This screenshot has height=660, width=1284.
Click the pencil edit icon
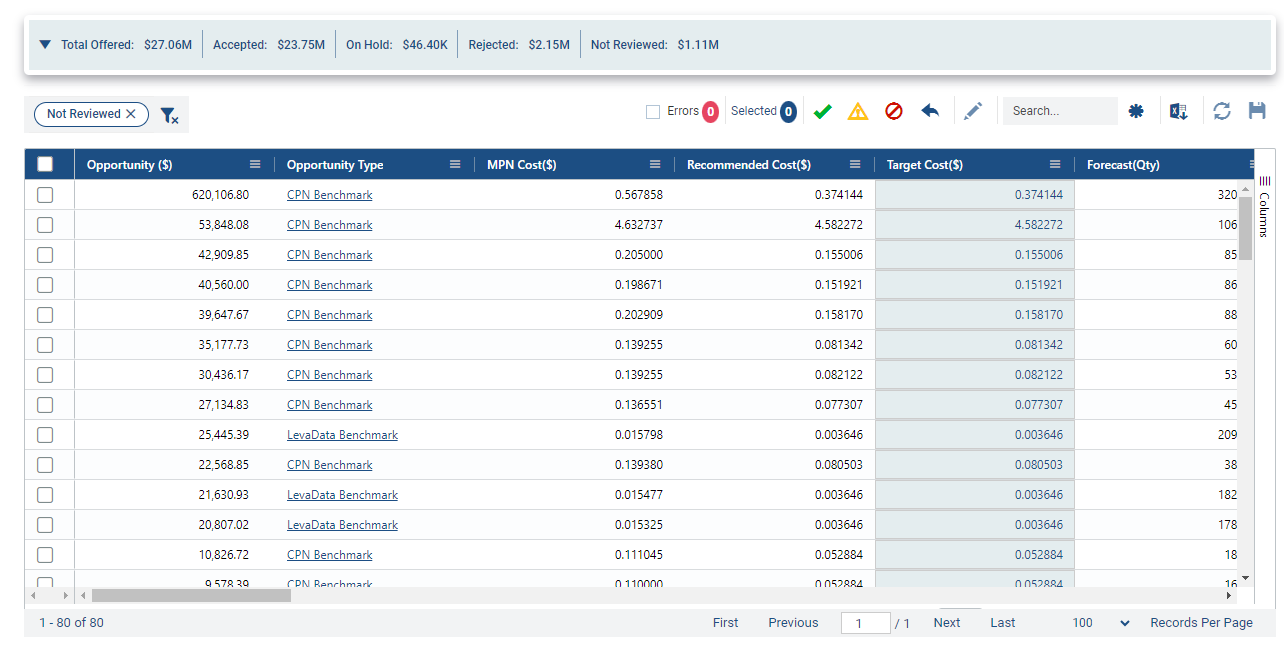(x=973, y=111)
